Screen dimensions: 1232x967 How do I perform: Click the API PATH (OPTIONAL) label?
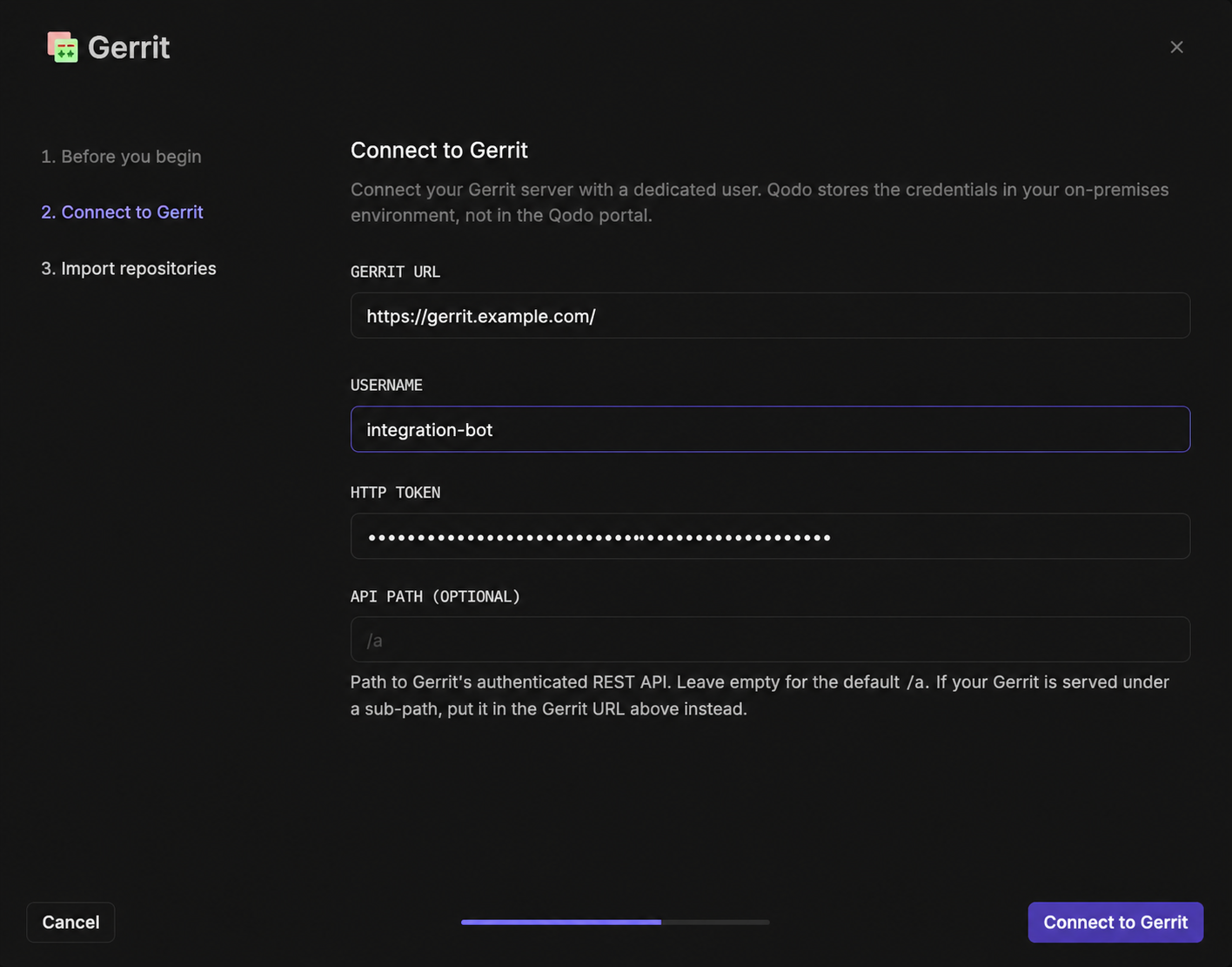coord(435,596)
